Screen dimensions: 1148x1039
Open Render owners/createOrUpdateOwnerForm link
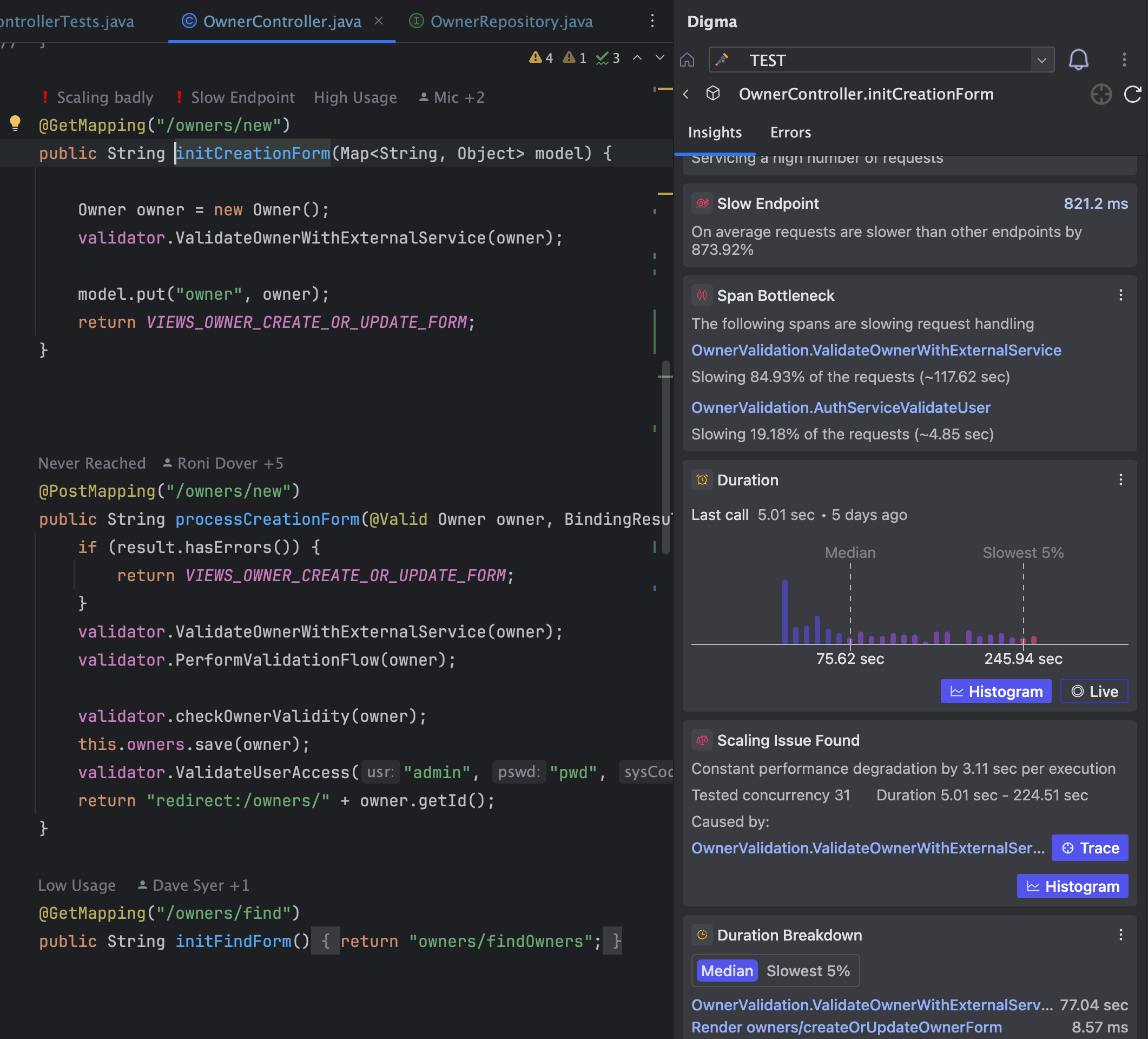(x=846, y=1027)
